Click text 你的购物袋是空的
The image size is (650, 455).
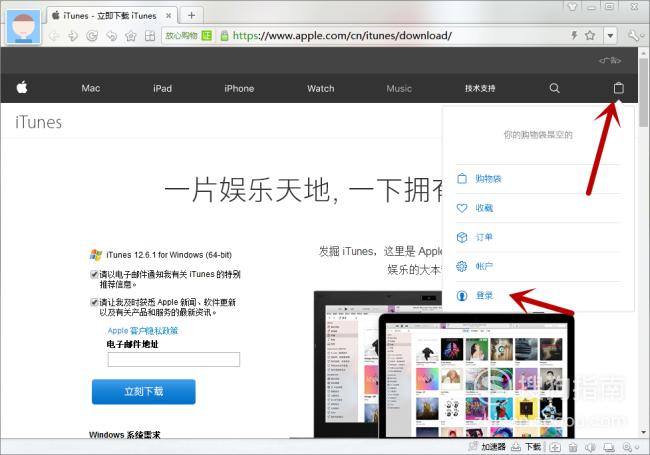coord(538,135)
